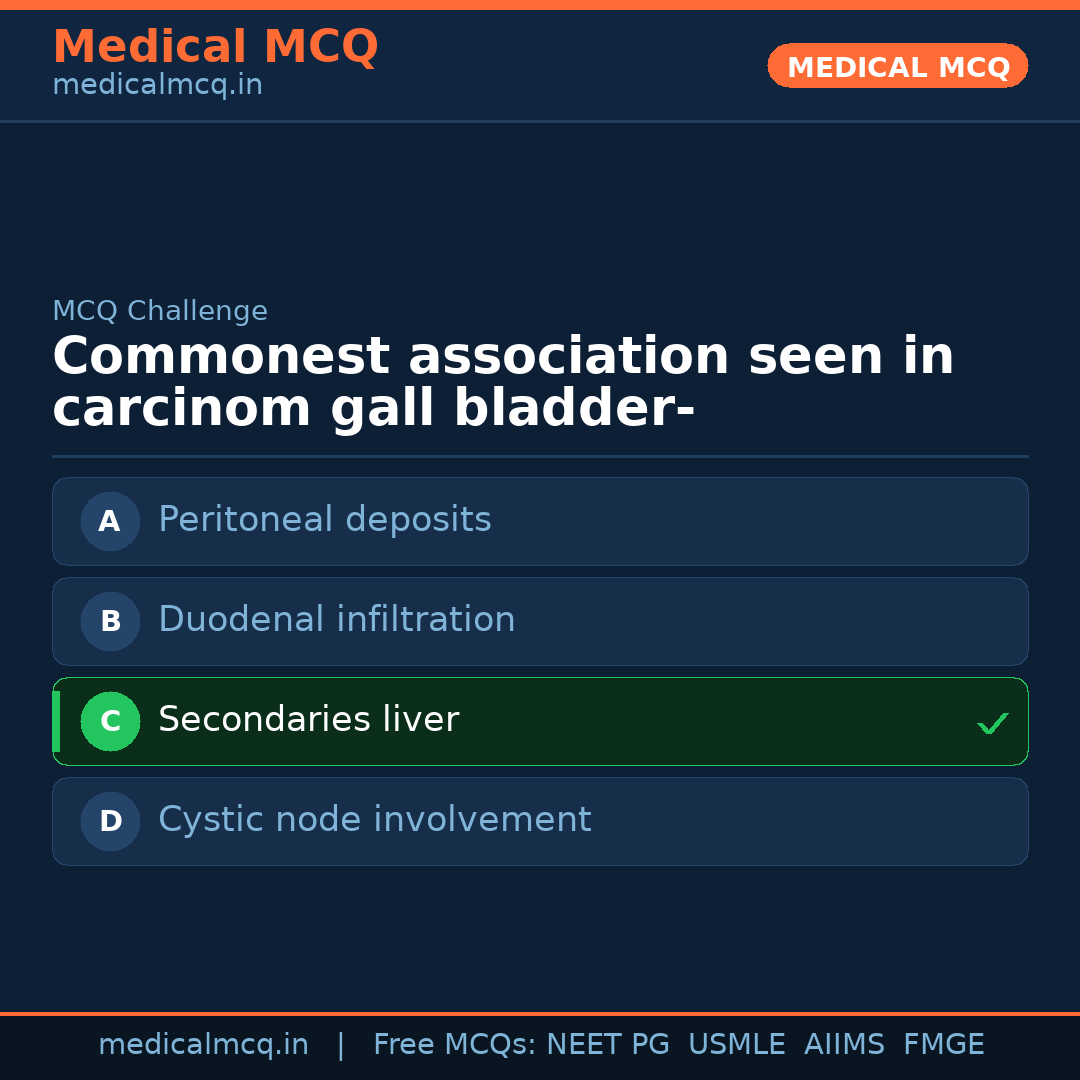
Task: Click FMGE in the footer
Action: (x=943, y=1045)
